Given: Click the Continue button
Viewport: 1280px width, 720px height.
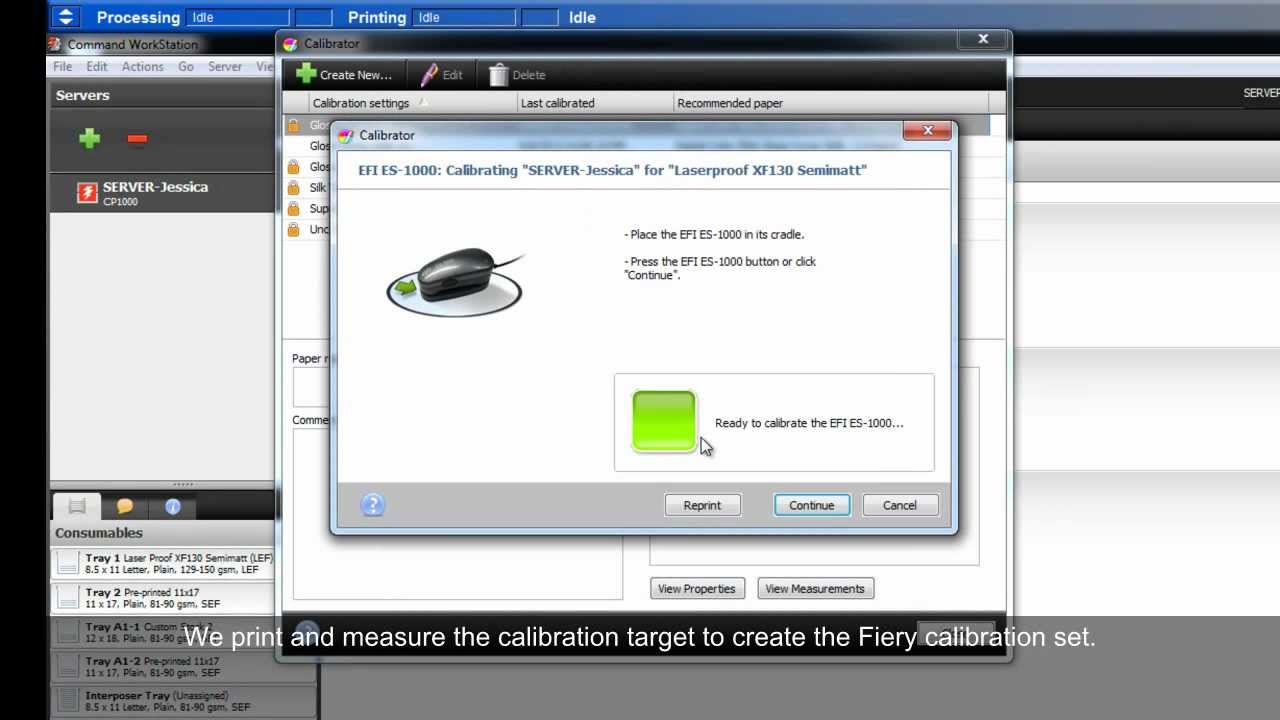Looking at the screenshot, I should point(811,505).
